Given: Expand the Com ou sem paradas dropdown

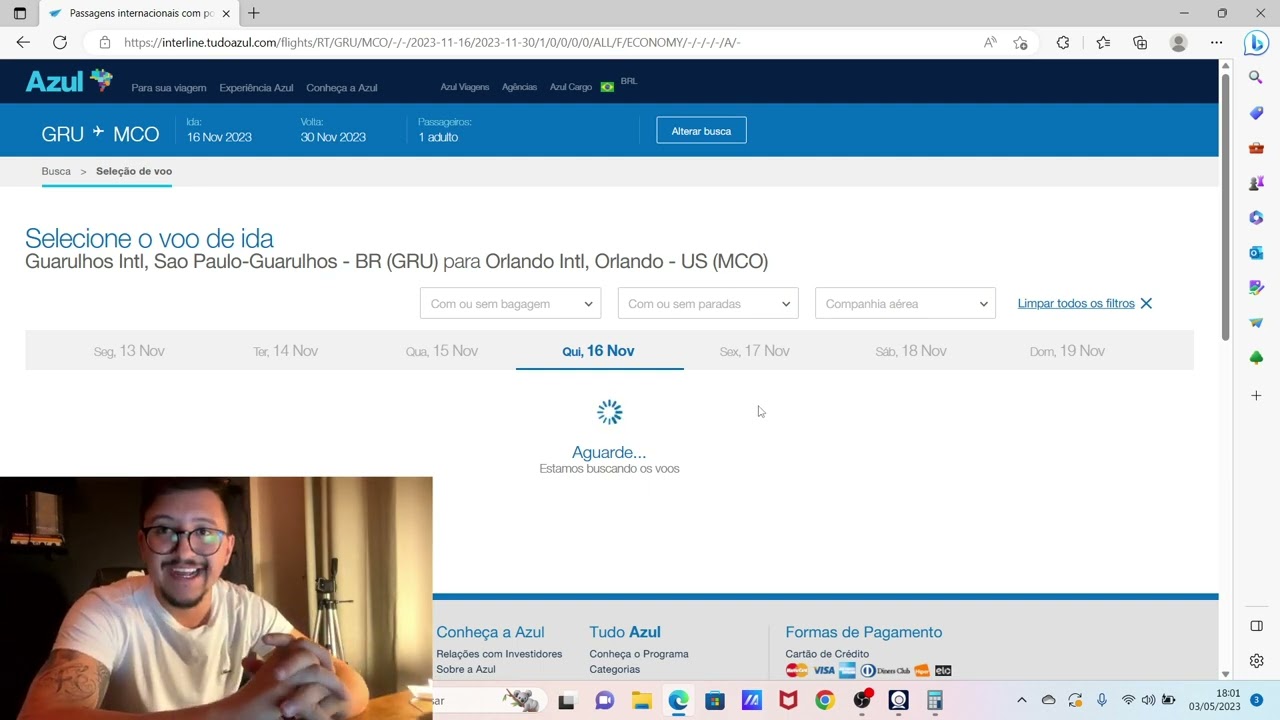Looking at the screenshot, I should point(708,303).
